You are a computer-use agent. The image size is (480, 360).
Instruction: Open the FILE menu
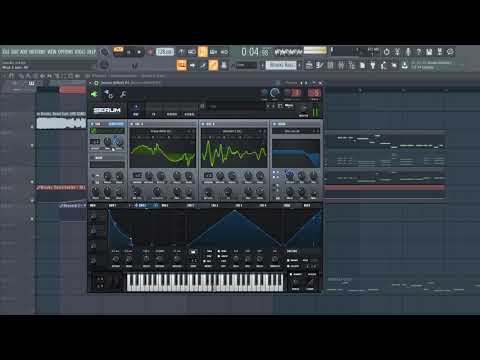tap(6, 52)
